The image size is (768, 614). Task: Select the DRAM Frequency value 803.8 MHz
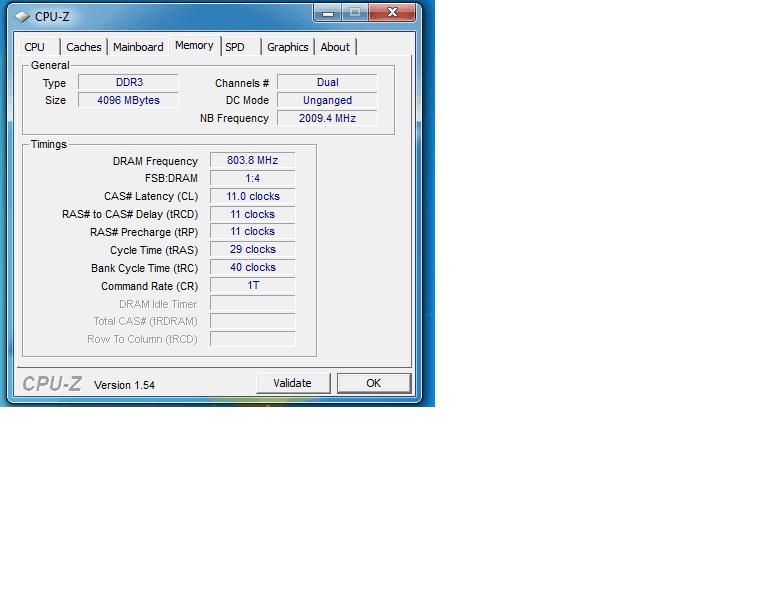[253, 161]
